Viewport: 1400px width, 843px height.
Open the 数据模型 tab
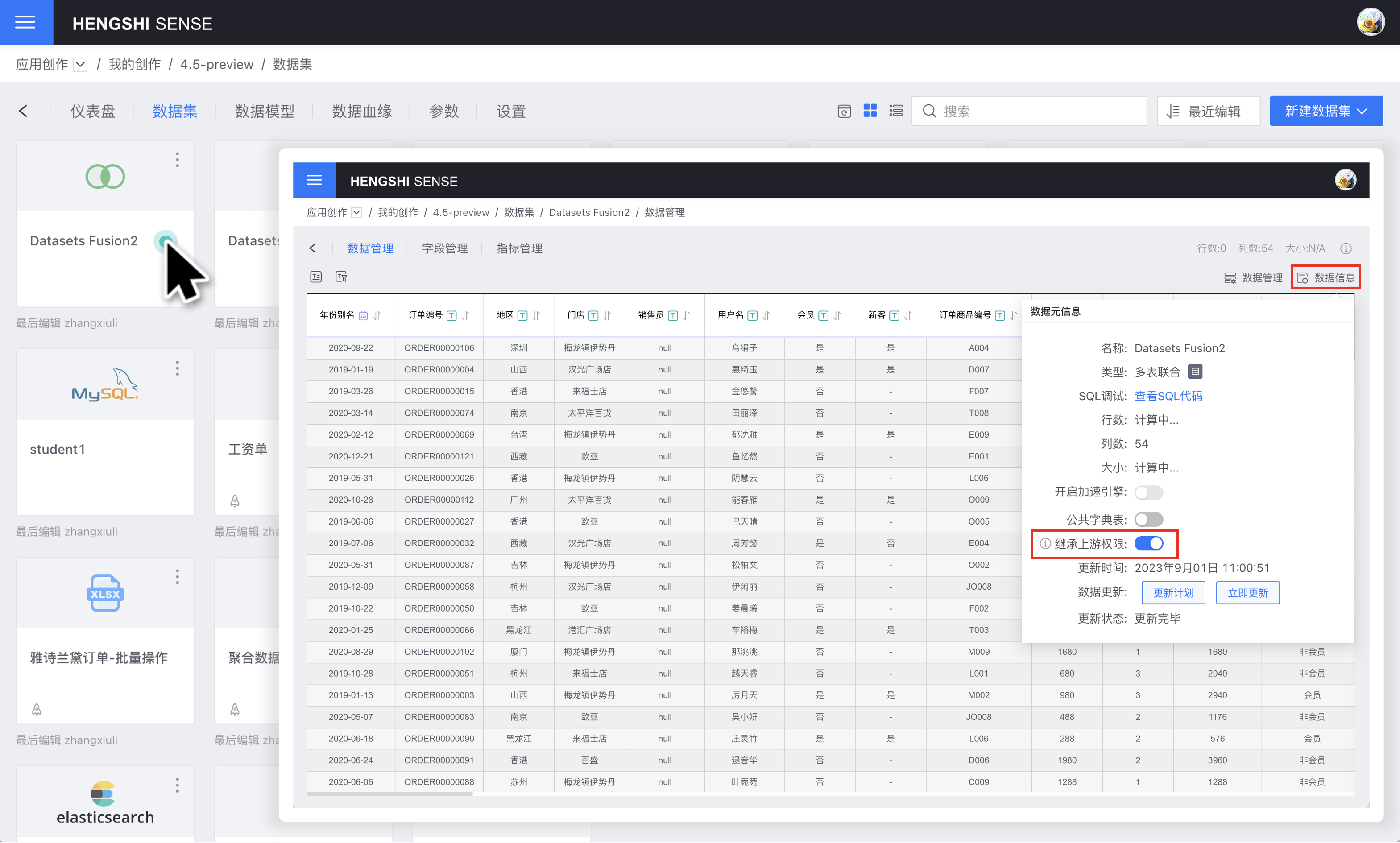pos(265,112)
